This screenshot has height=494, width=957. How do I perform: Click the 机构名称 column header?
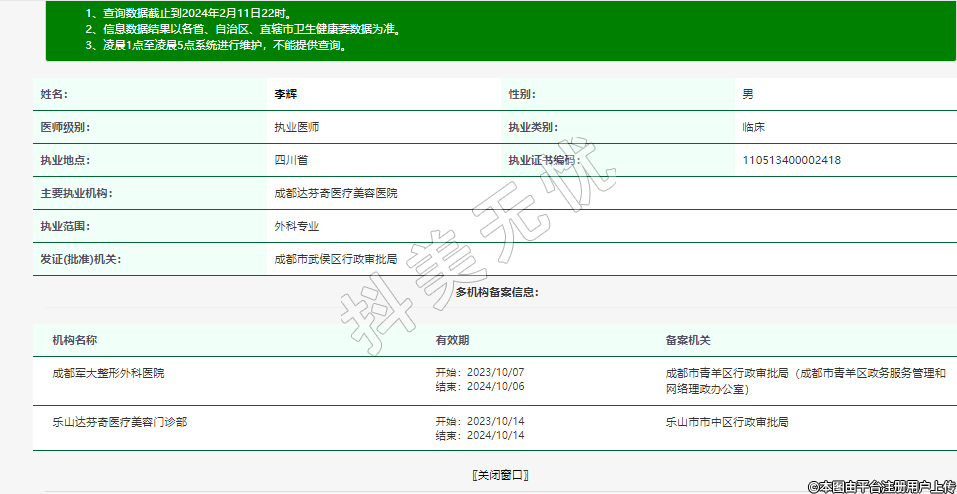tap(75, 340)
